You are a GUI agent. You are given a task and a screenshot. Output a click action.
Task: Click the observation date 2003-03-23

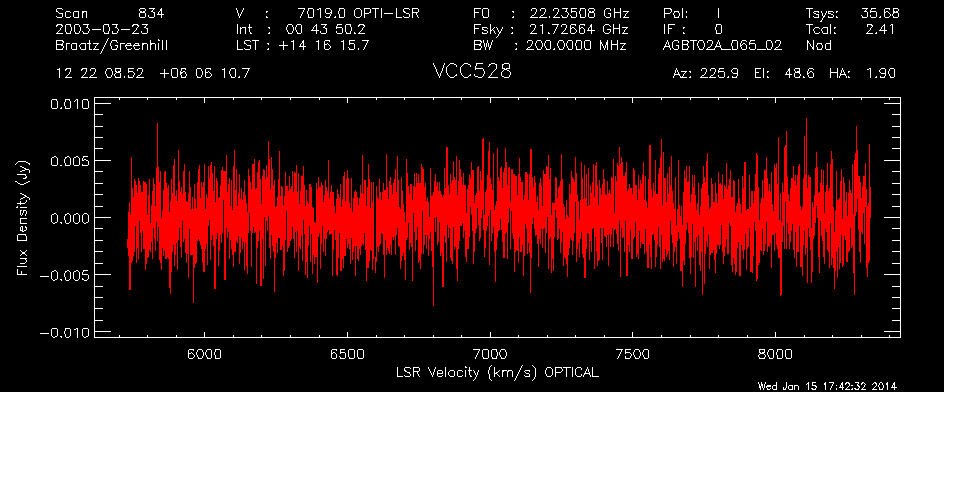click(102, 29)
